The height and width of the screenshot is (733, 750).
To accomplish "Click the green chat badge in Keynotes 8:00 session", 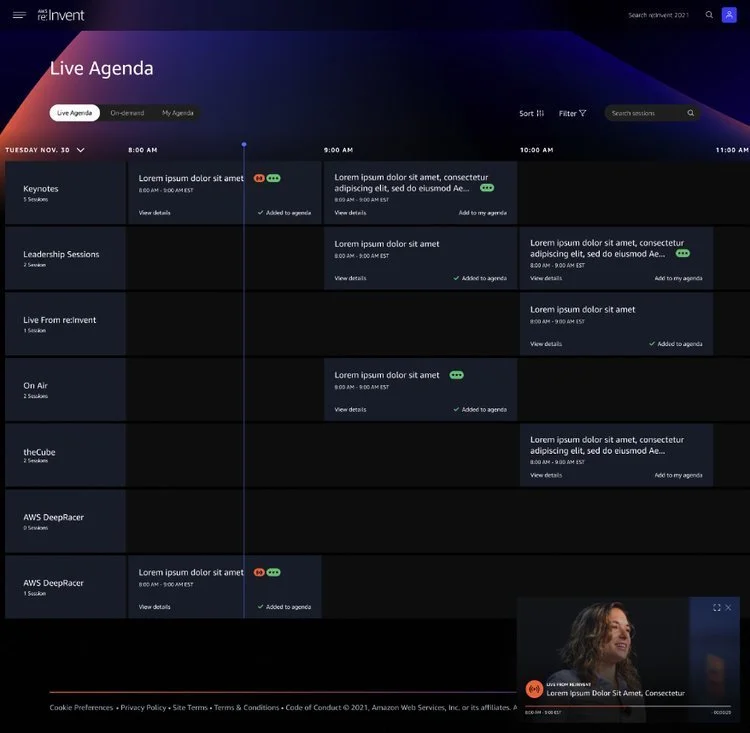I will click(274, 178).
